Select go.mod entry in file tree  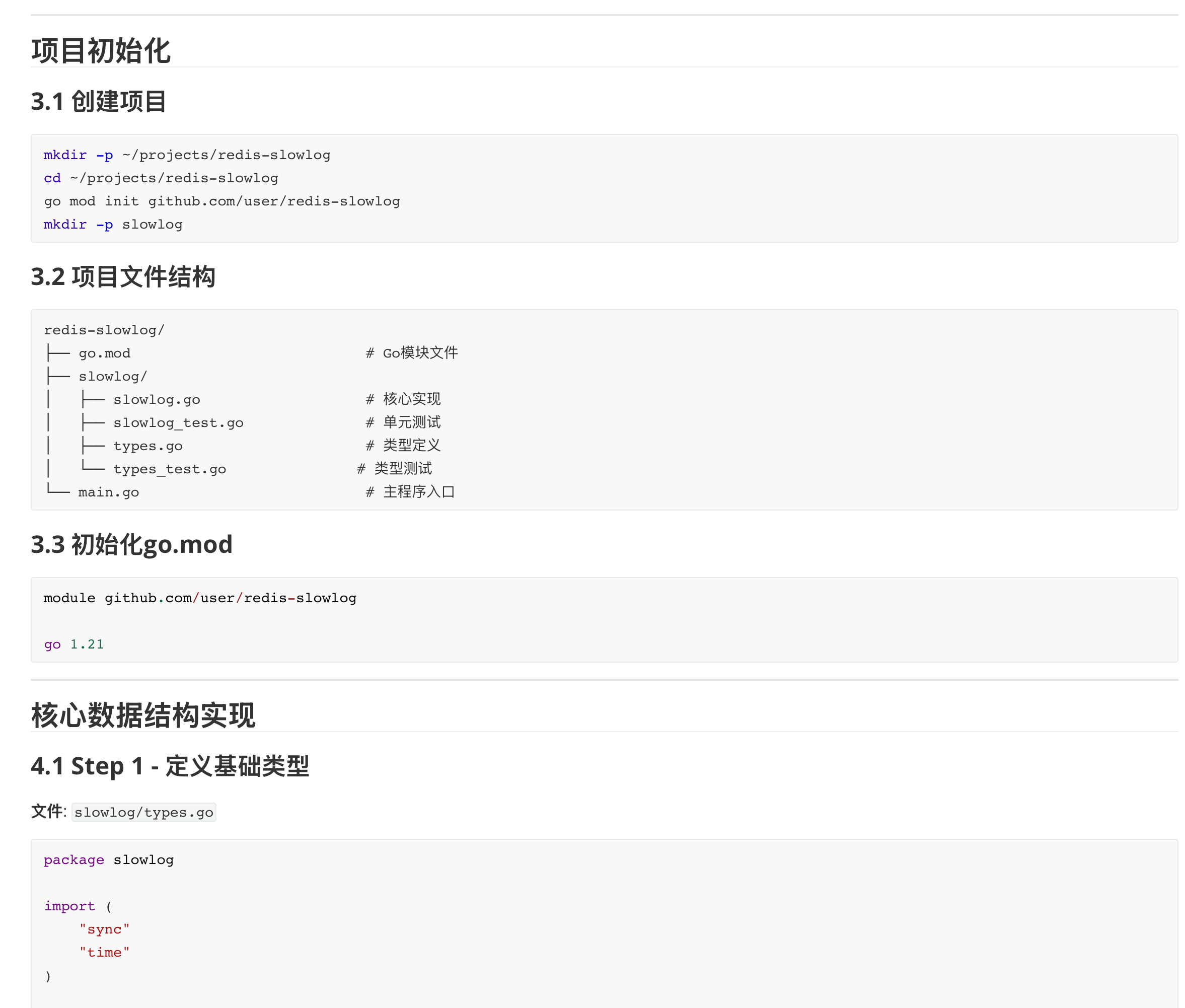(x=105, y=353)
